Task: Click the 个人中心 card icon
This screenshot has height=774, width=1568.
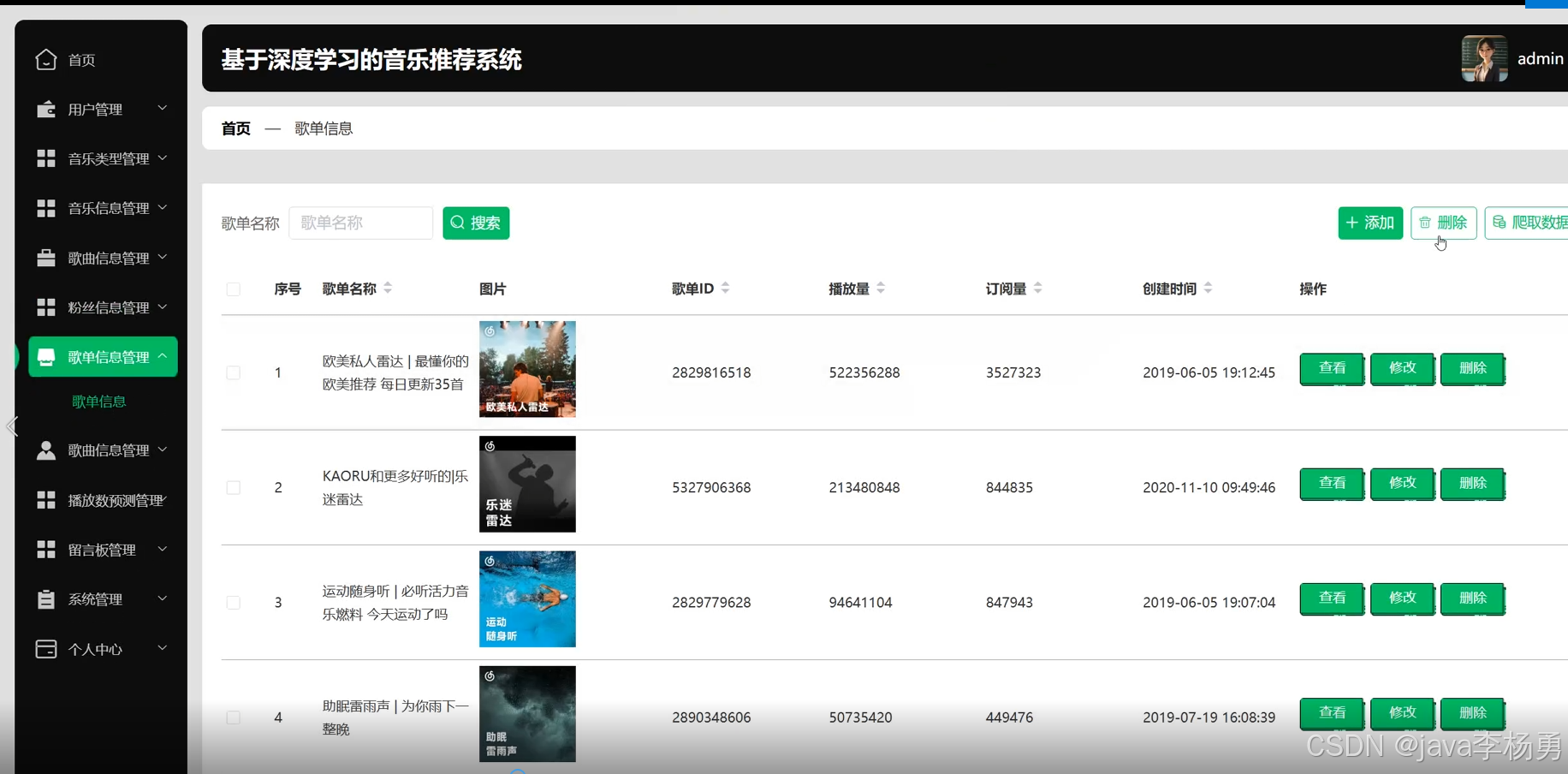Action: tap(46, 649)
